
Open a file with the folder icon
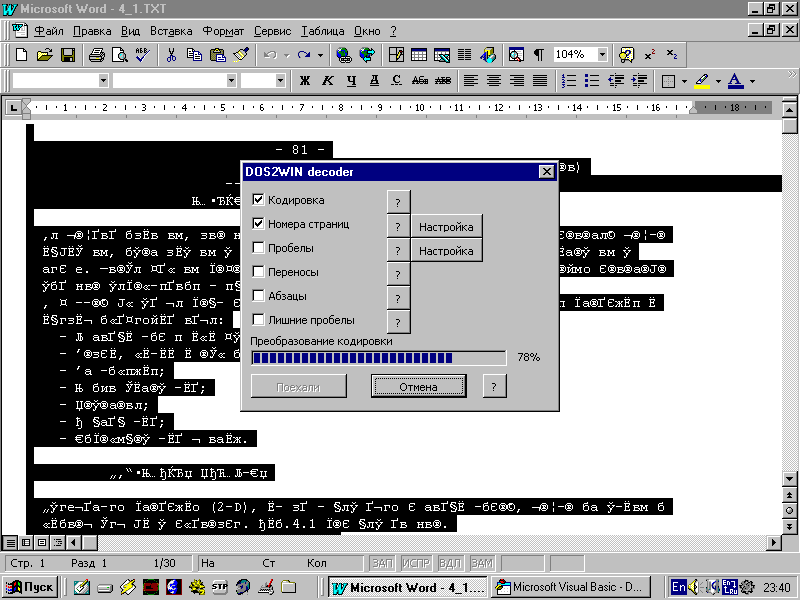[x=45, y=55]
